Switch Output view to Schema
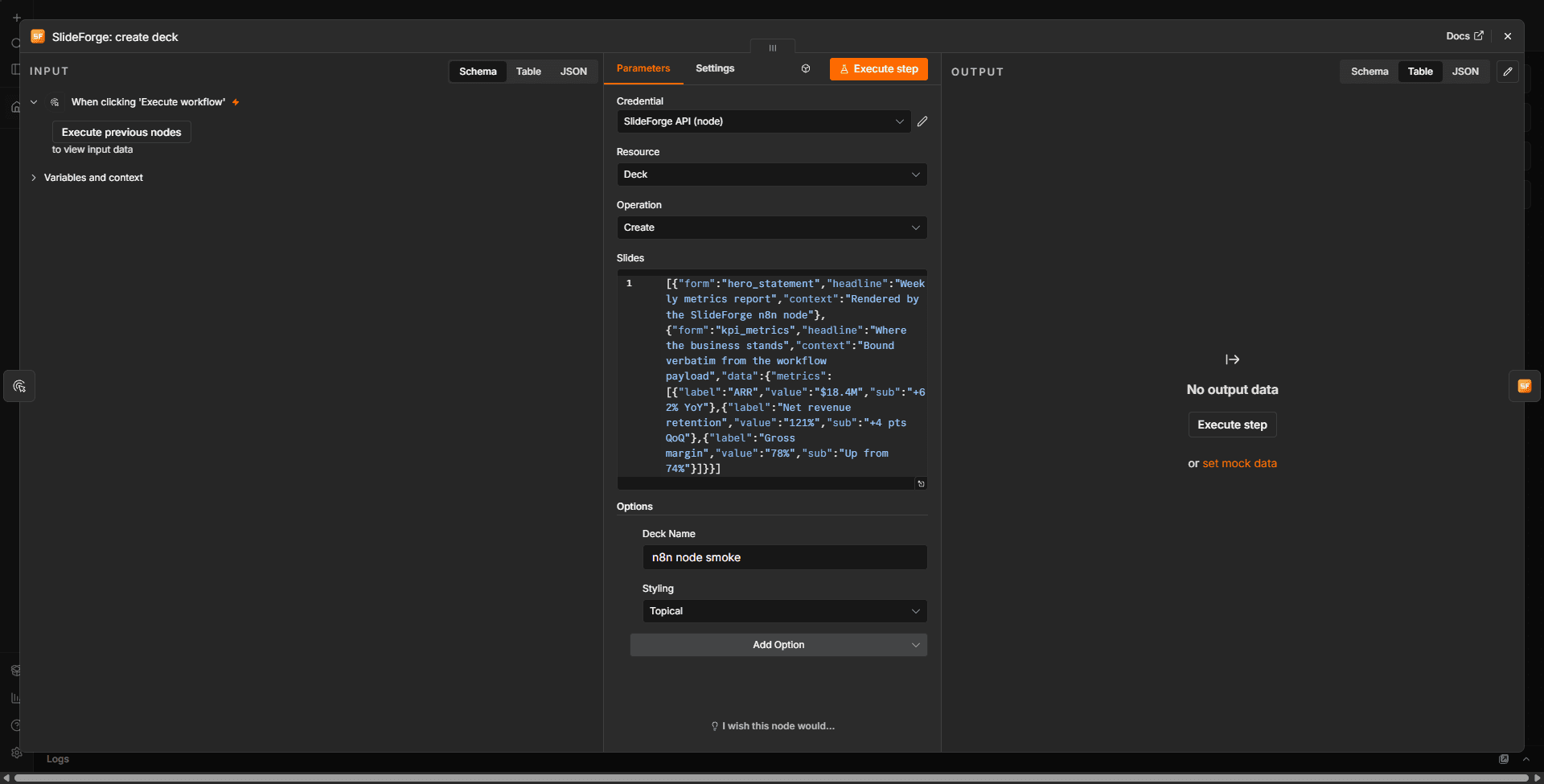This screenshot has height=784, width=1544. coord(1369,72)
